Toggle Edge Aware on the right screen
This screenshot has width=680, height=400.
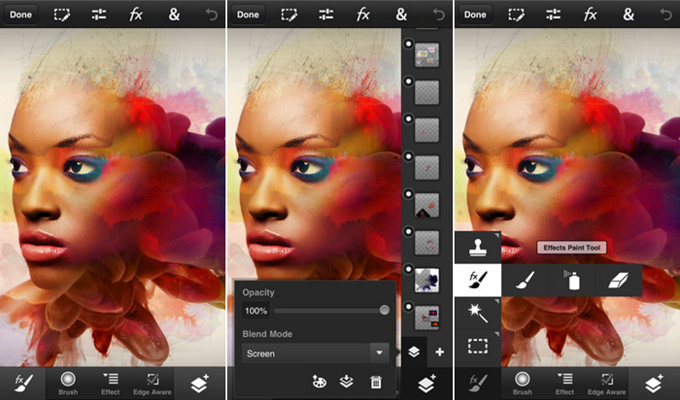pyautogui.click(x=607, y=383)
